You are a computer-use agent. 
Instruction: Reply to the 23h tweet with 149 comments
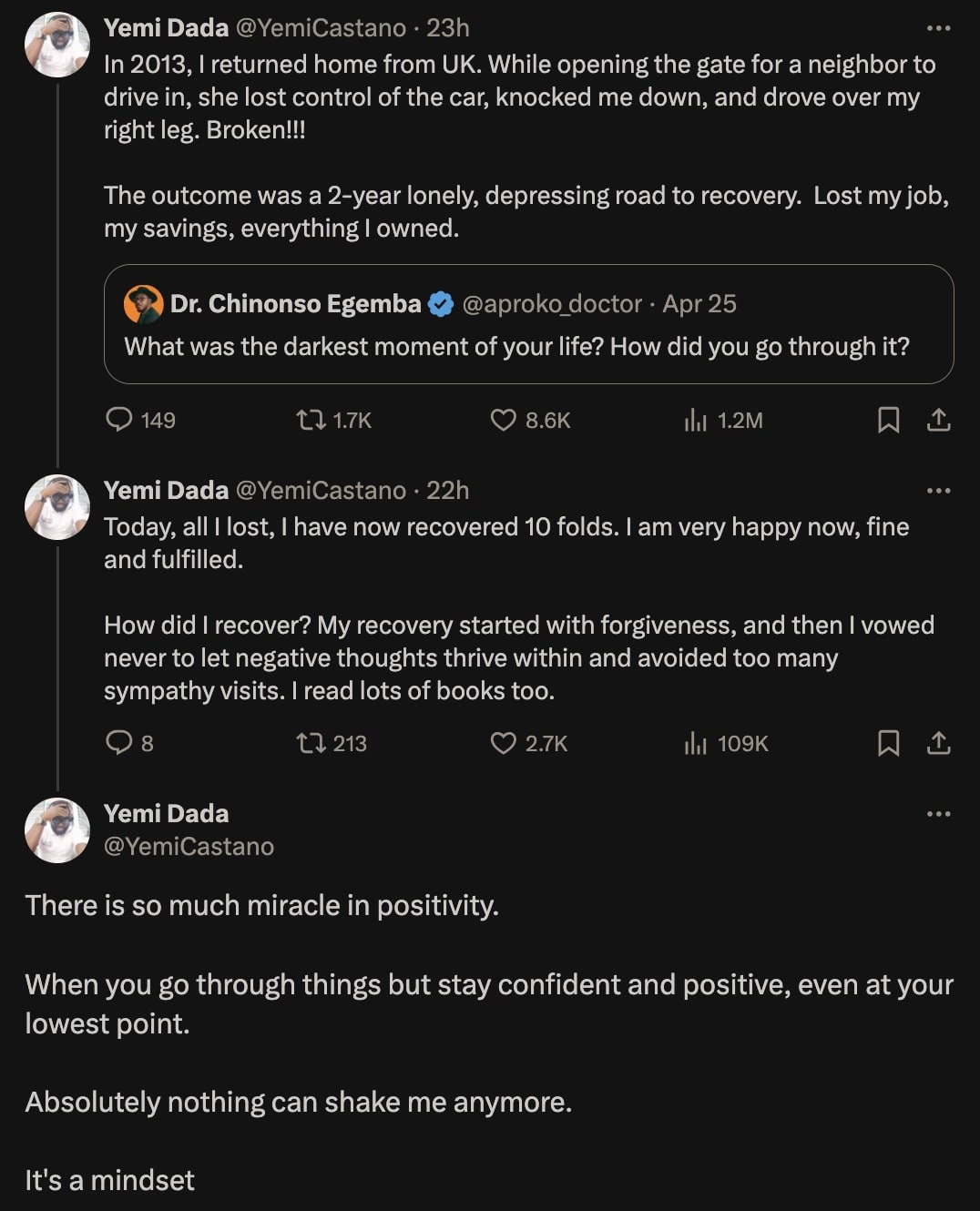pos(119,420)
